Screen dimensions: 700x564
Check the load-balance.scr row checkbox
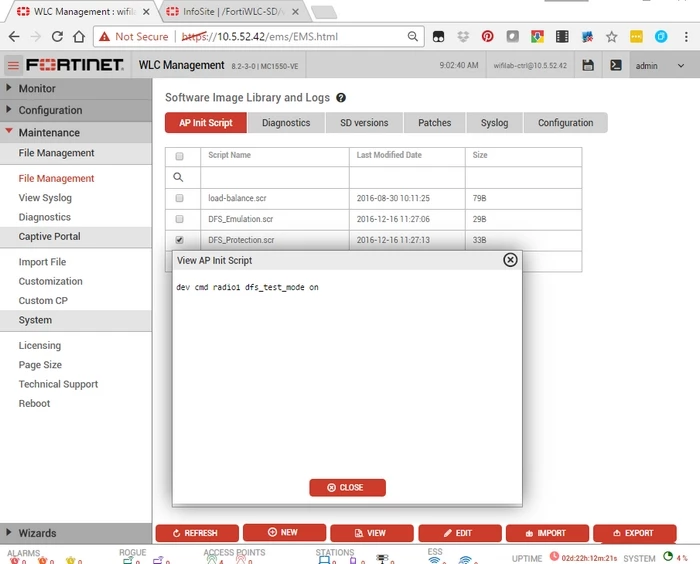point(179,198)
